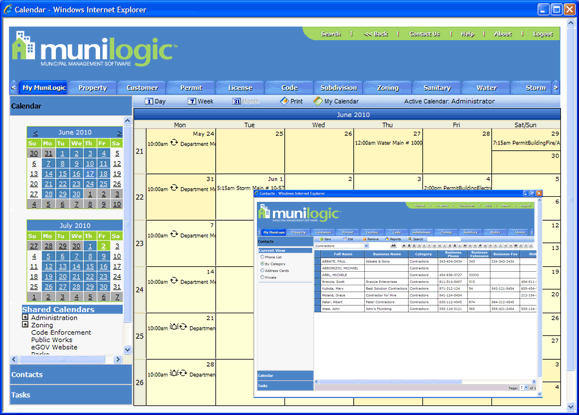Go to previous month in June mini calendar
The image size is (579, 415).
35,133
